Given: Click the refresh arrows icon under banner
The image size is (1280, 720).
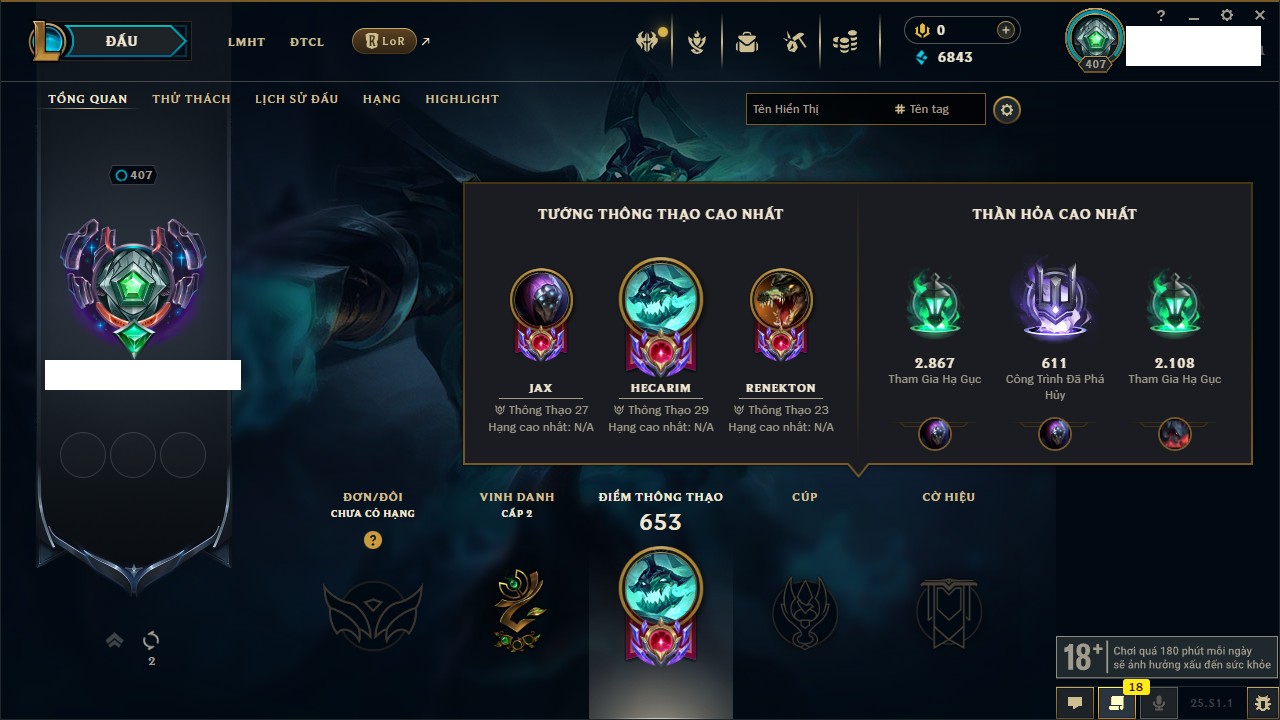Looking at the screenshot, I should pyautogui.click(x=151, y=640).
